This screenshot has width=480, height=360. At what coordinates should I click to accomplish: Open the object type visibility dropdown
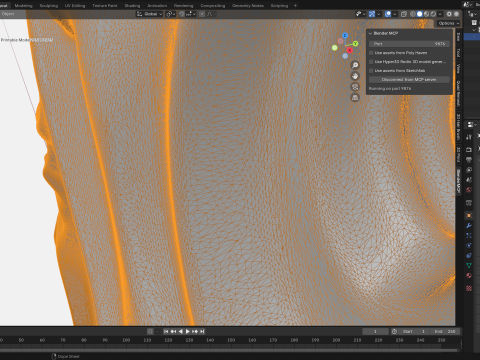(360, 14)
